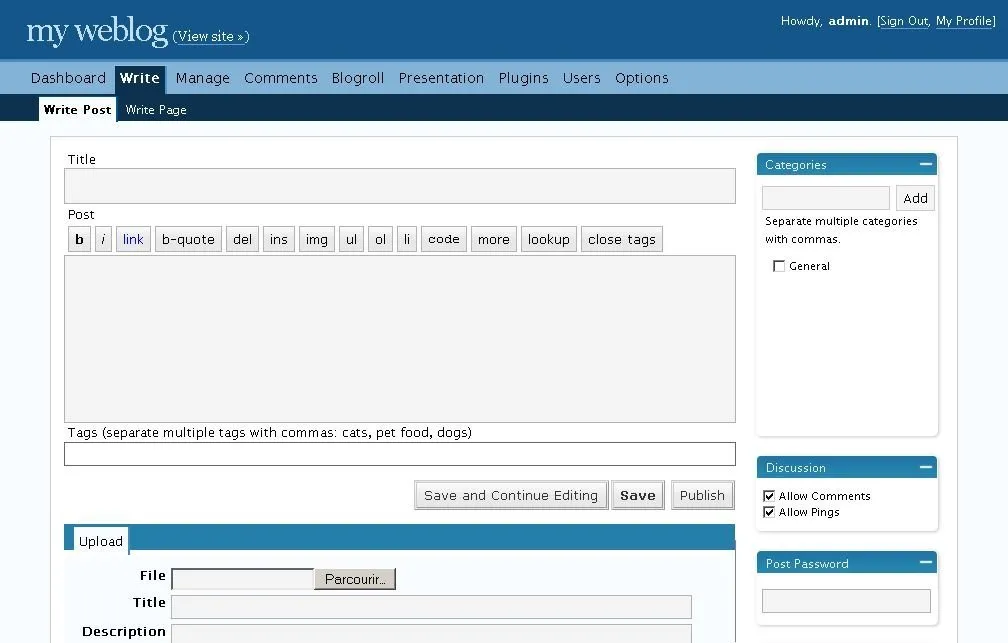
Task: Insert a code tag into the post
Action: (x=443, y=239)
